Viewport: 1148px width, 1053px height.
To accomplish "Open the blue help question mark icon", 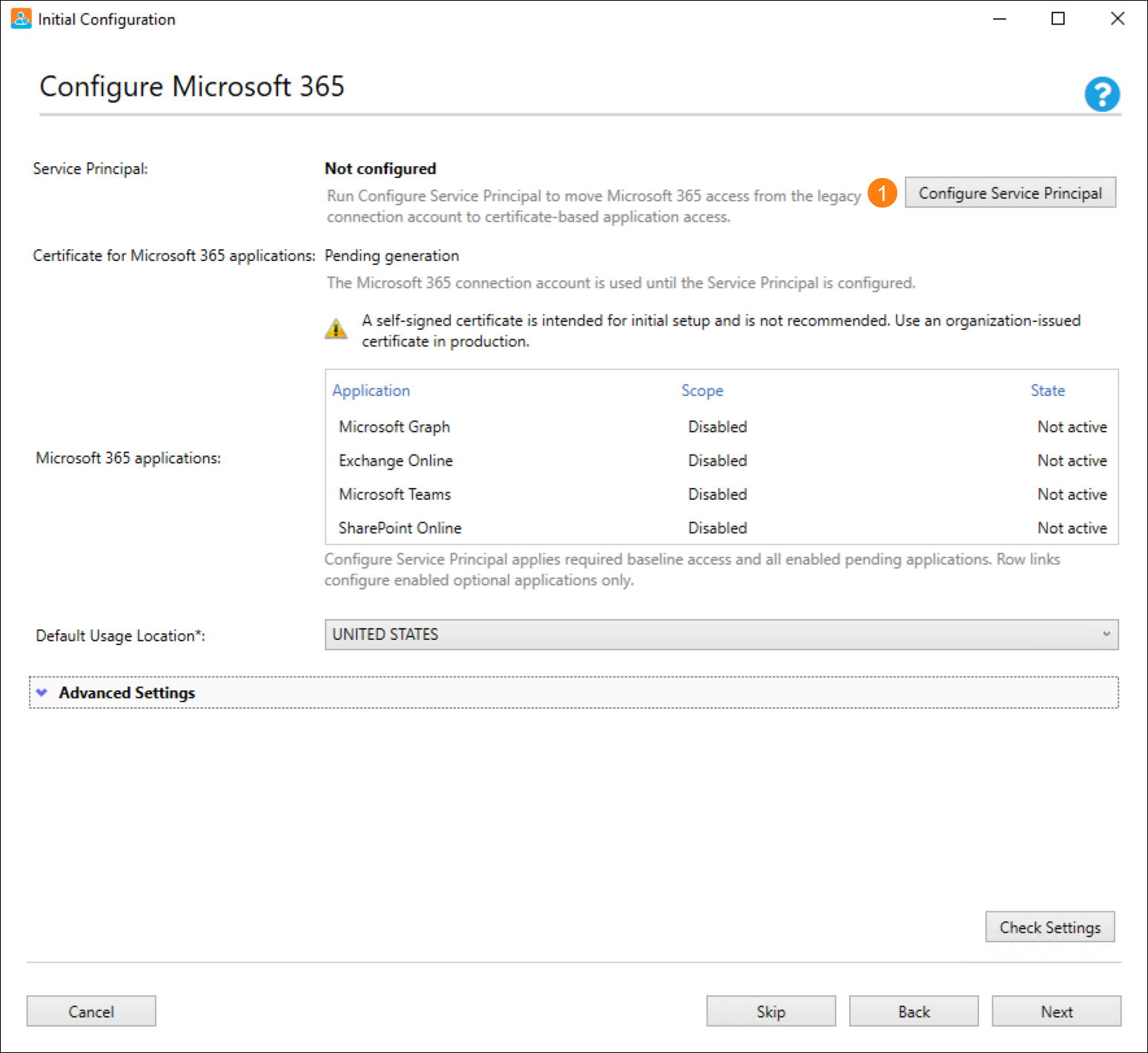I will point(1102,94).
